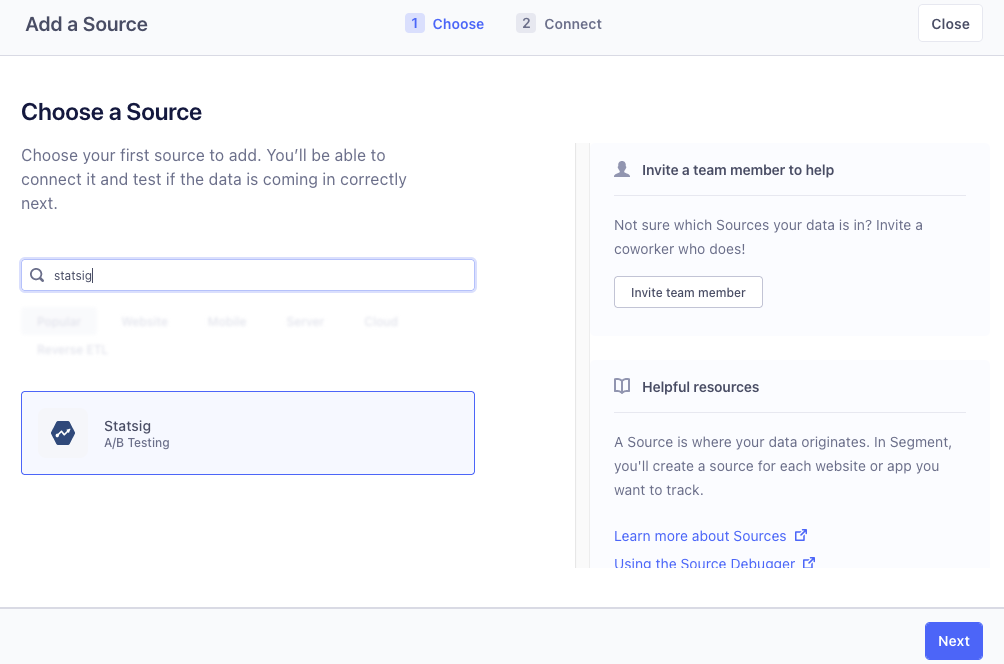Click the numbered badge for step 2
The width and height of the screenshot is (1004, 664).
[x=526, y=22]
